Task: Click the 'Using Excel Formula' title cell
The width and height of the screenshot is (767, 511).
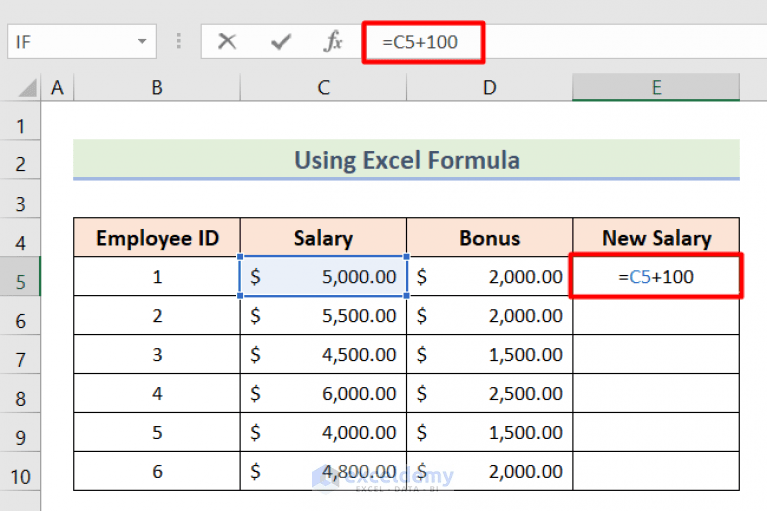Action: pyautogui.click(x=406, y=160)
